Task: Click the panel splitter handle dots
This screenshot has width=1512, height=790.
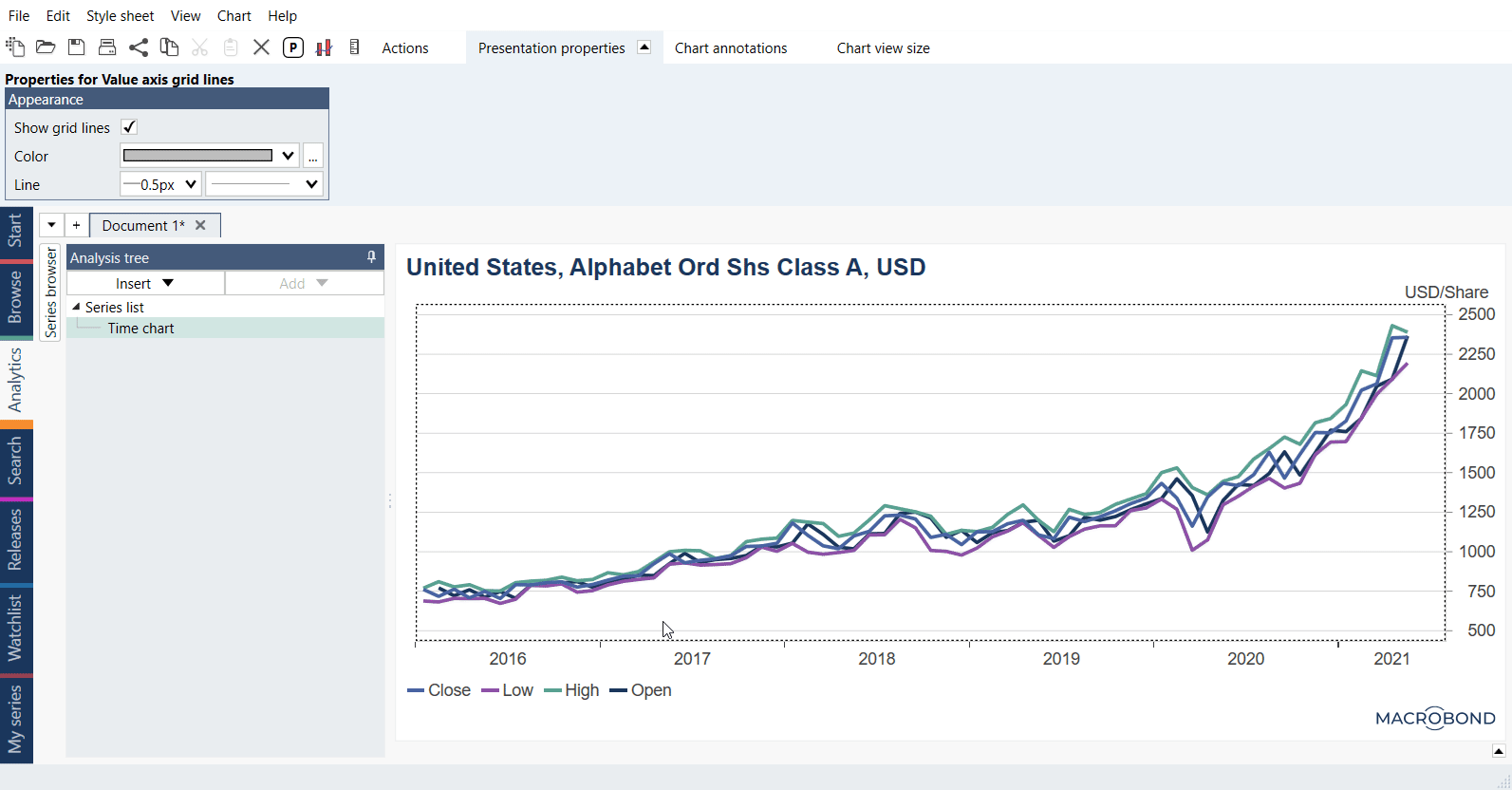Action: [x=390, y=500]
